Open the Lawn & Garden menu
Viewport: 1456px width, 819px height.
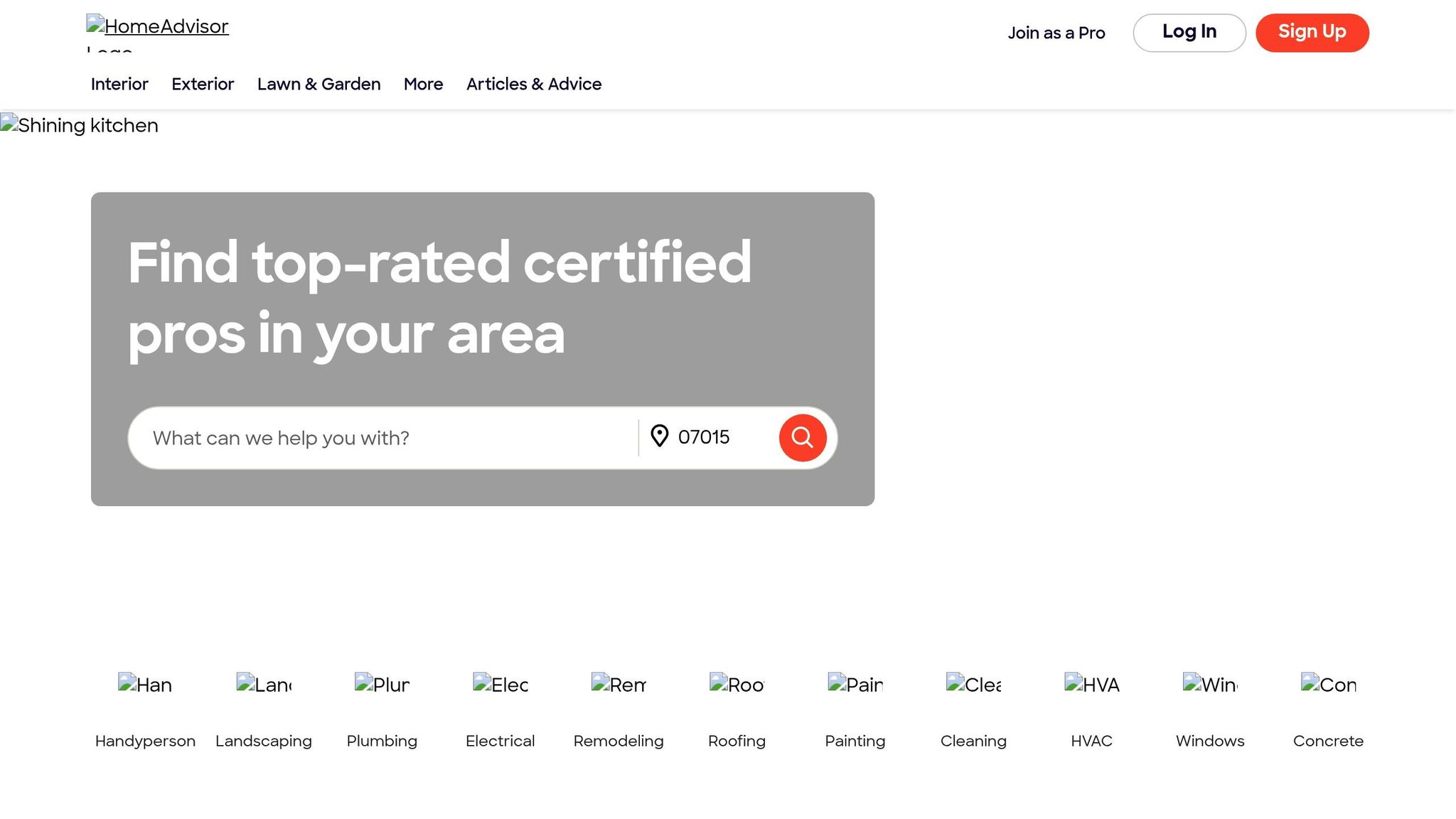pyautogui.click(x=318, y=84)
